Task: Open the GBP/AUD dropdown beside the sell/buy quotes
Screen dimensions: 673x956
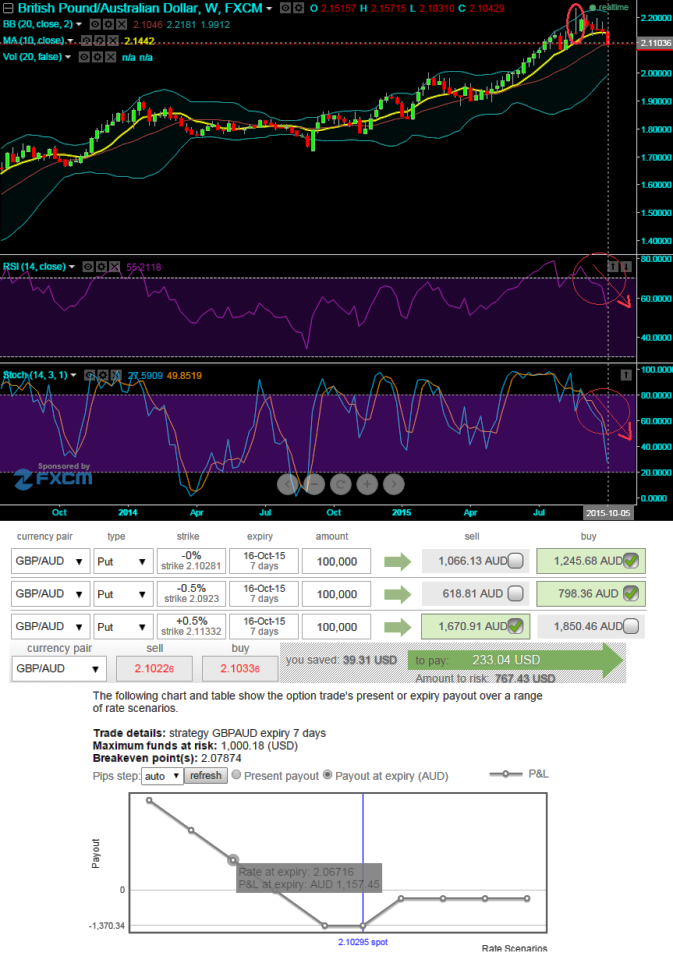Action: click(59, 668)
